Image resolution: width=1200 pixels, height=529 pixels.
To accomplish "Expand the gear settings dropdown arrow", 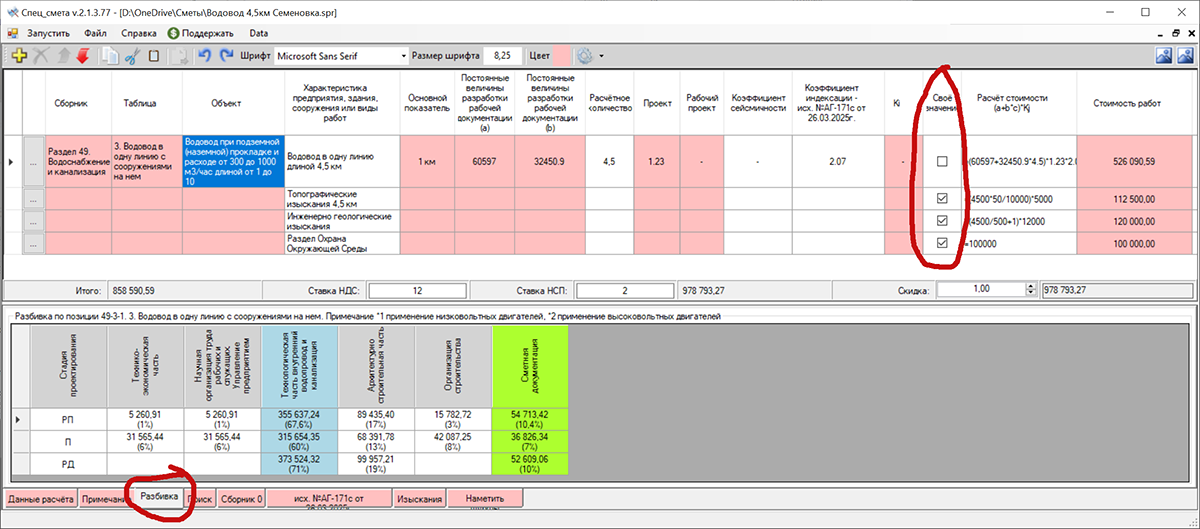I will click(x=601, y=56).
